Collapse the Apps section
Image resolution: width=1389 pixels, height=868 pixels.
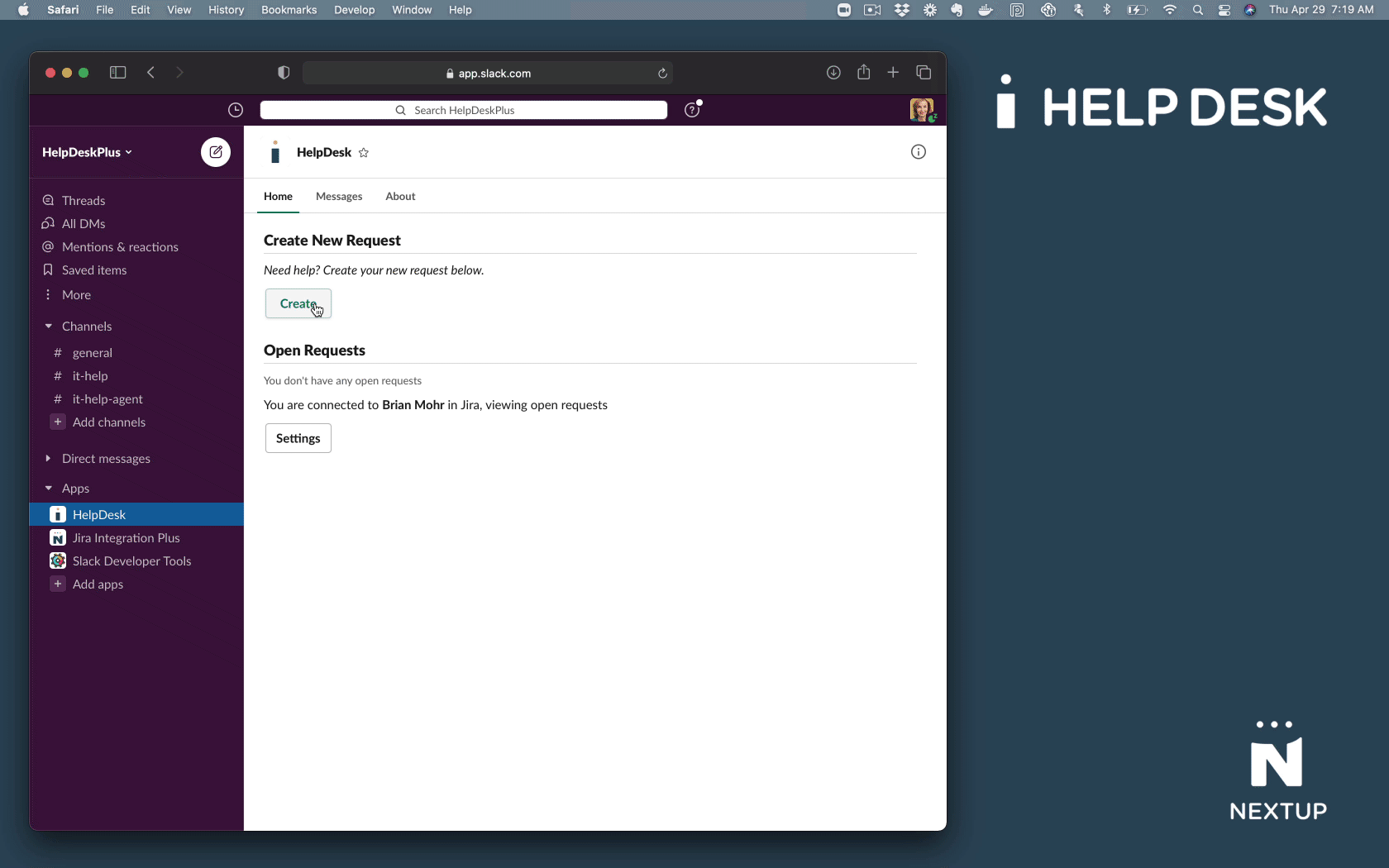click(48, 489)
